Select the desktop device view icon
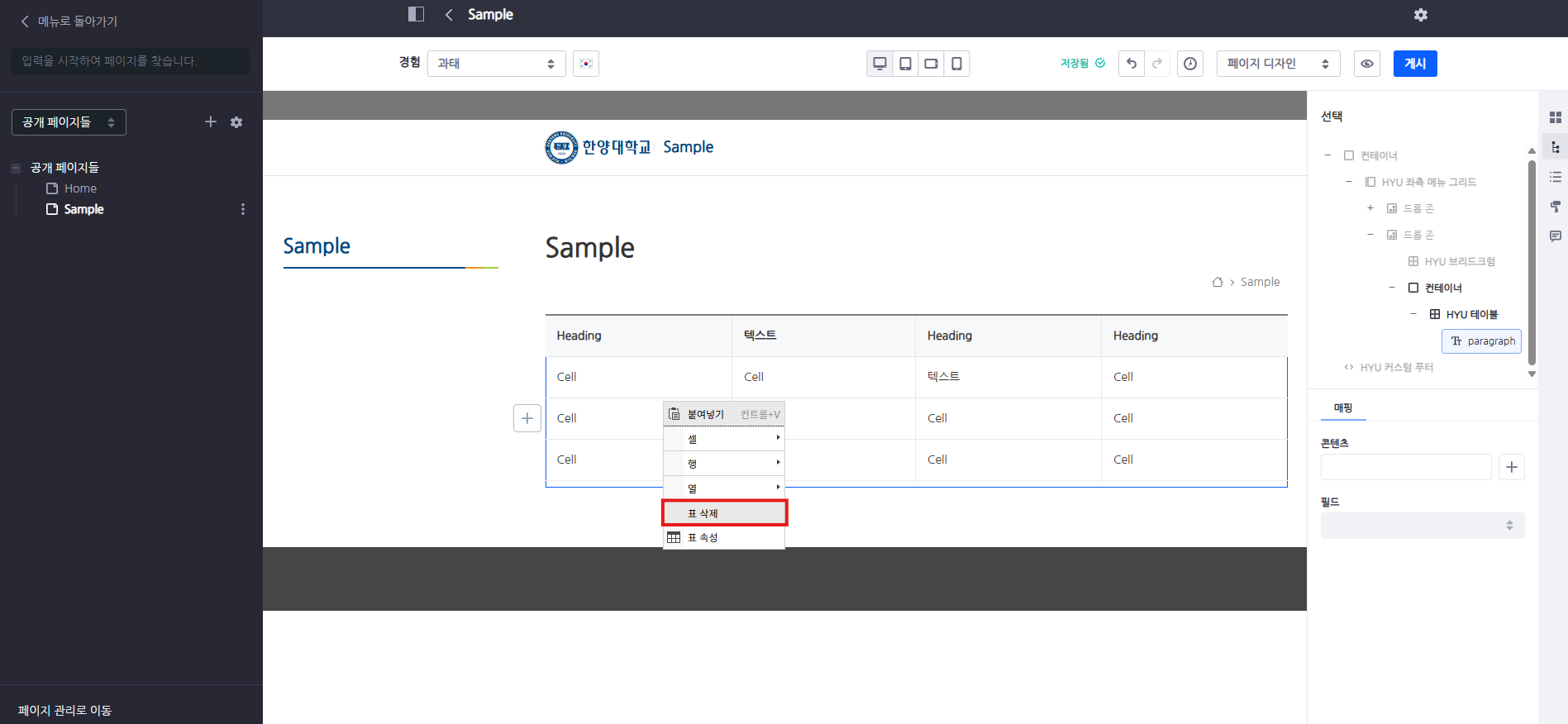 coord(879,64)
